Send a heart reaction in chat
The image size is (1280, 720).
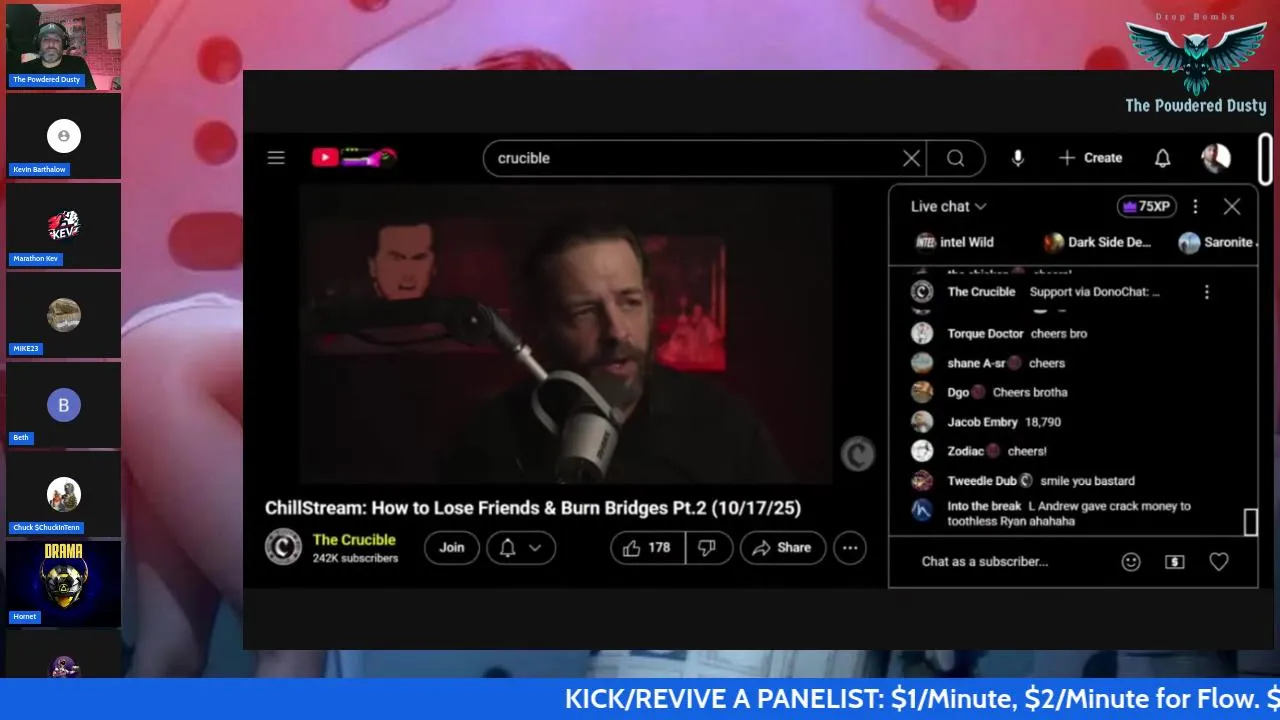point(1219,562)
